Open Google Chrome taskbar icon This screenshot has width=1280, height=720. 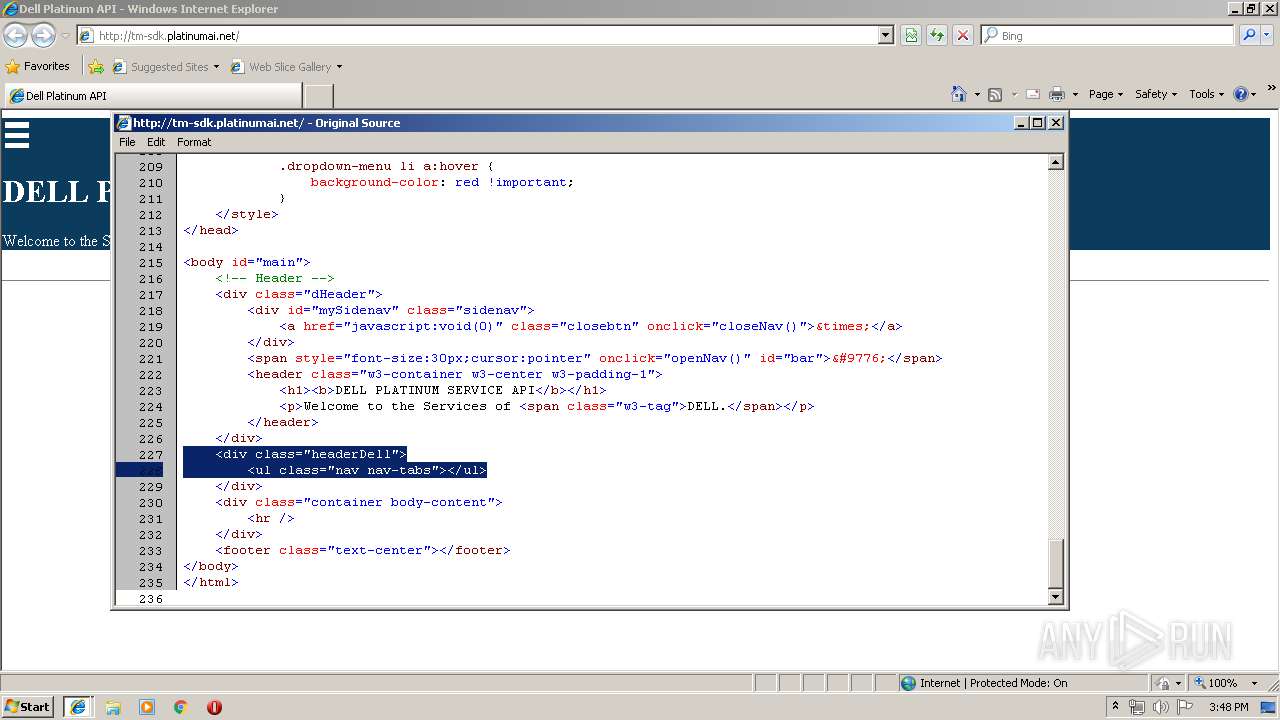(x=181, y=707)
